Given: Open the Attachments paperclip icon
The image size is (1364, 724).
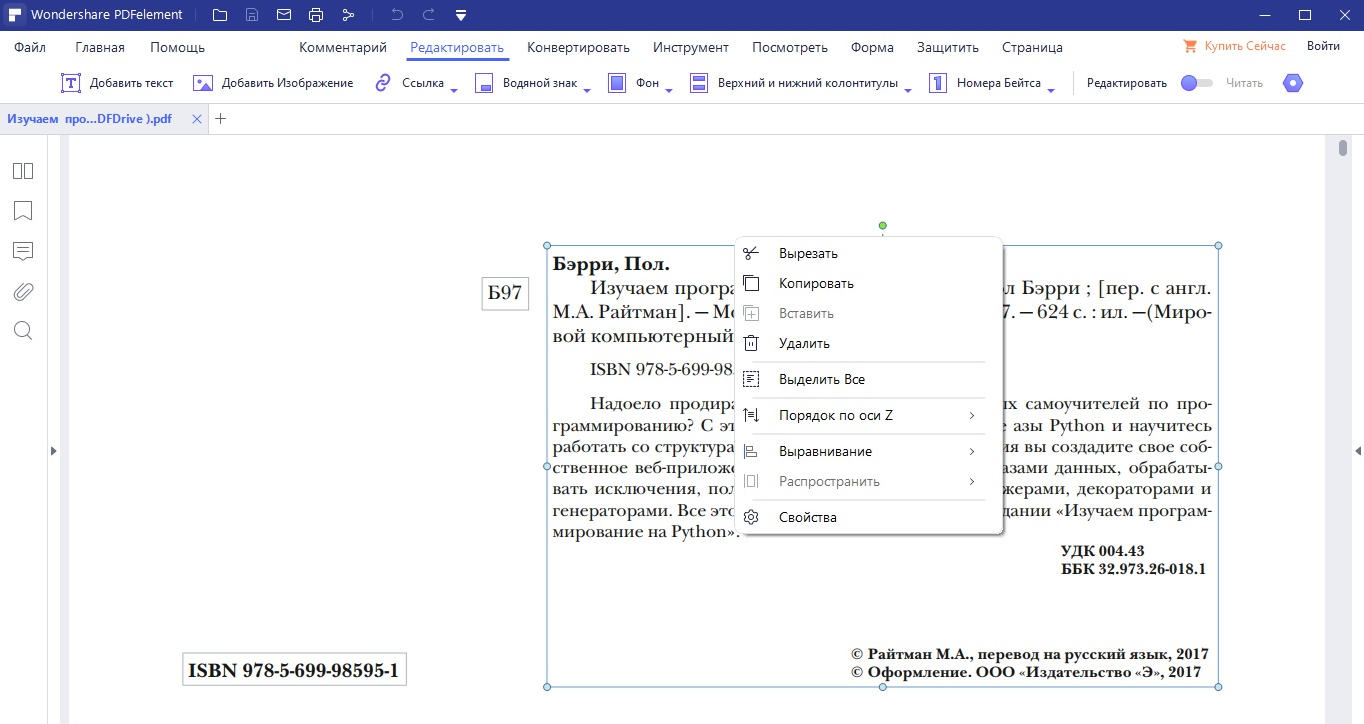Looking at the screenshot, I should point(23,291).
